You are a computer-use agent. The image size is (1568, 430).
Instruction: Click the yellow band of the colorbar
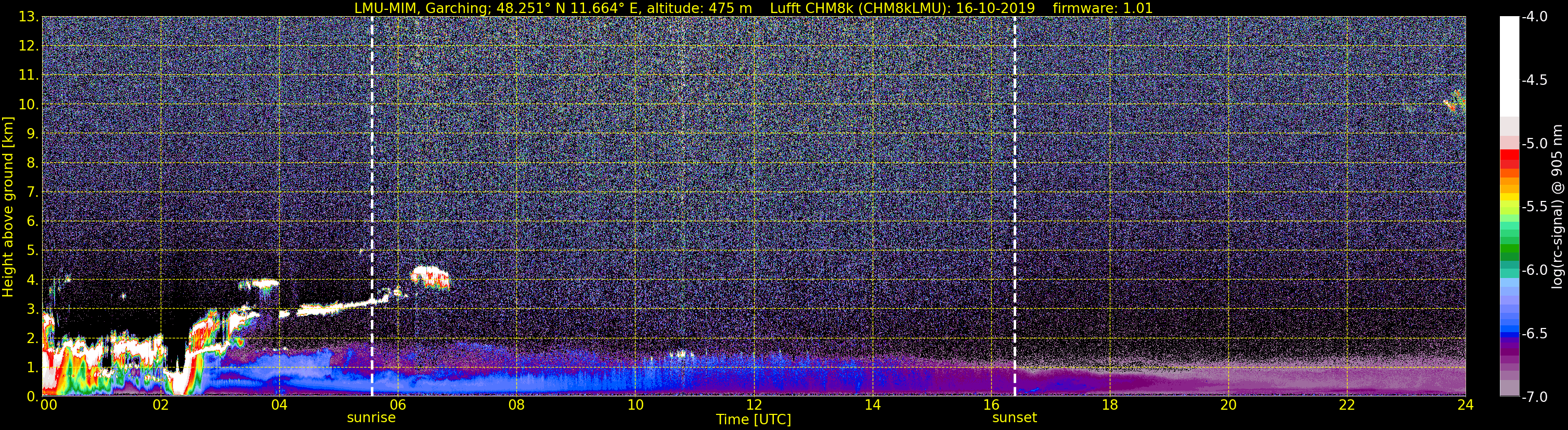[x=1510, y=197]
